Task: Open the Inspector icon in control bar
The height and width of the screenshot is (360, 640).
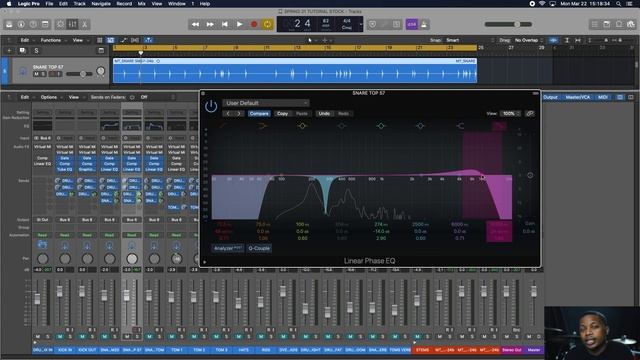Action: [21, 24]
